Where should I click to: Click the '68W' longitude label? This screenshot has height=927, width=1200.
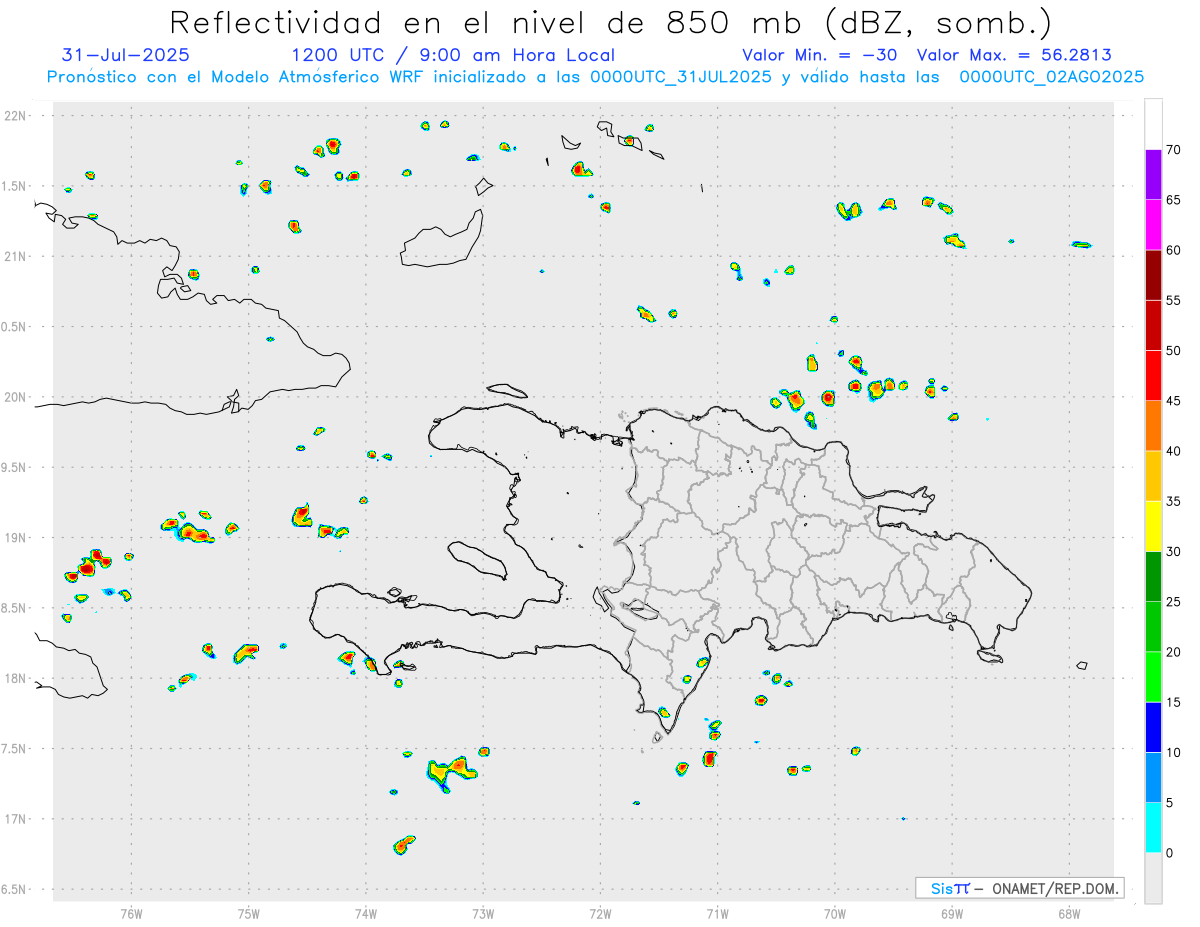pyautogui.click(x=1069, y=912)
